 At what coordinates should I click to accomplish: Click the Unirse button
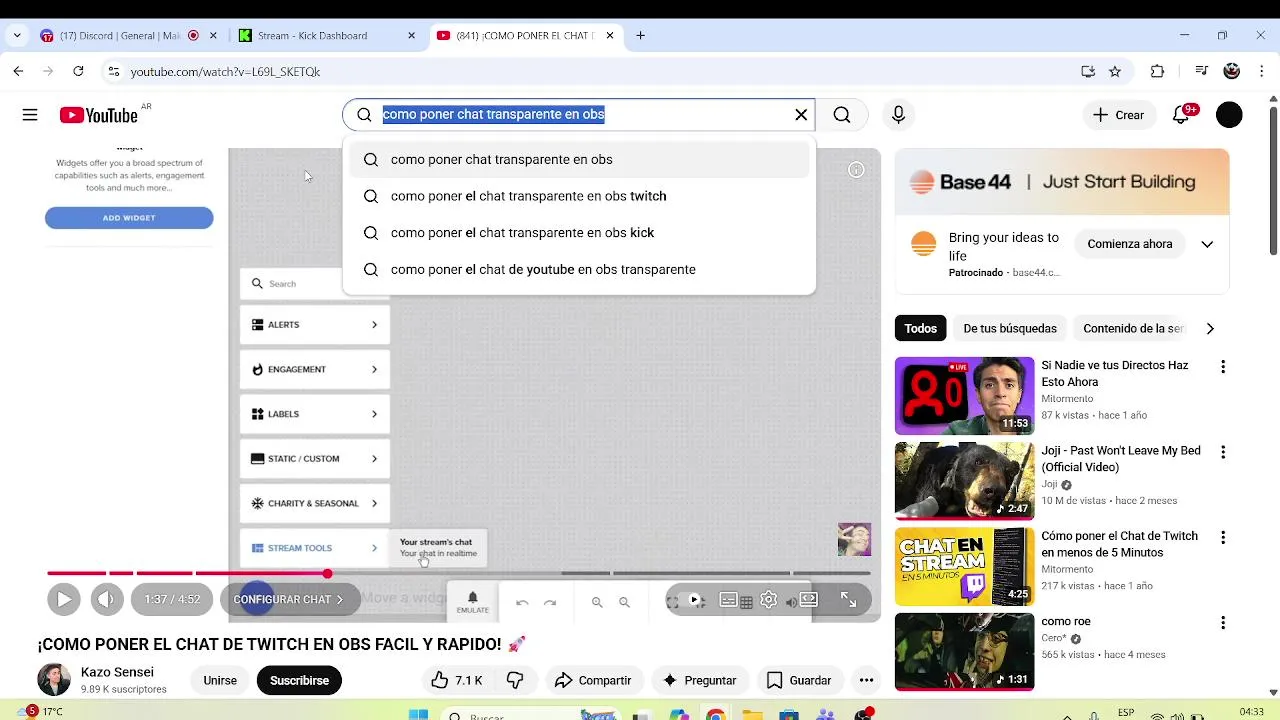tap(220, 681)
